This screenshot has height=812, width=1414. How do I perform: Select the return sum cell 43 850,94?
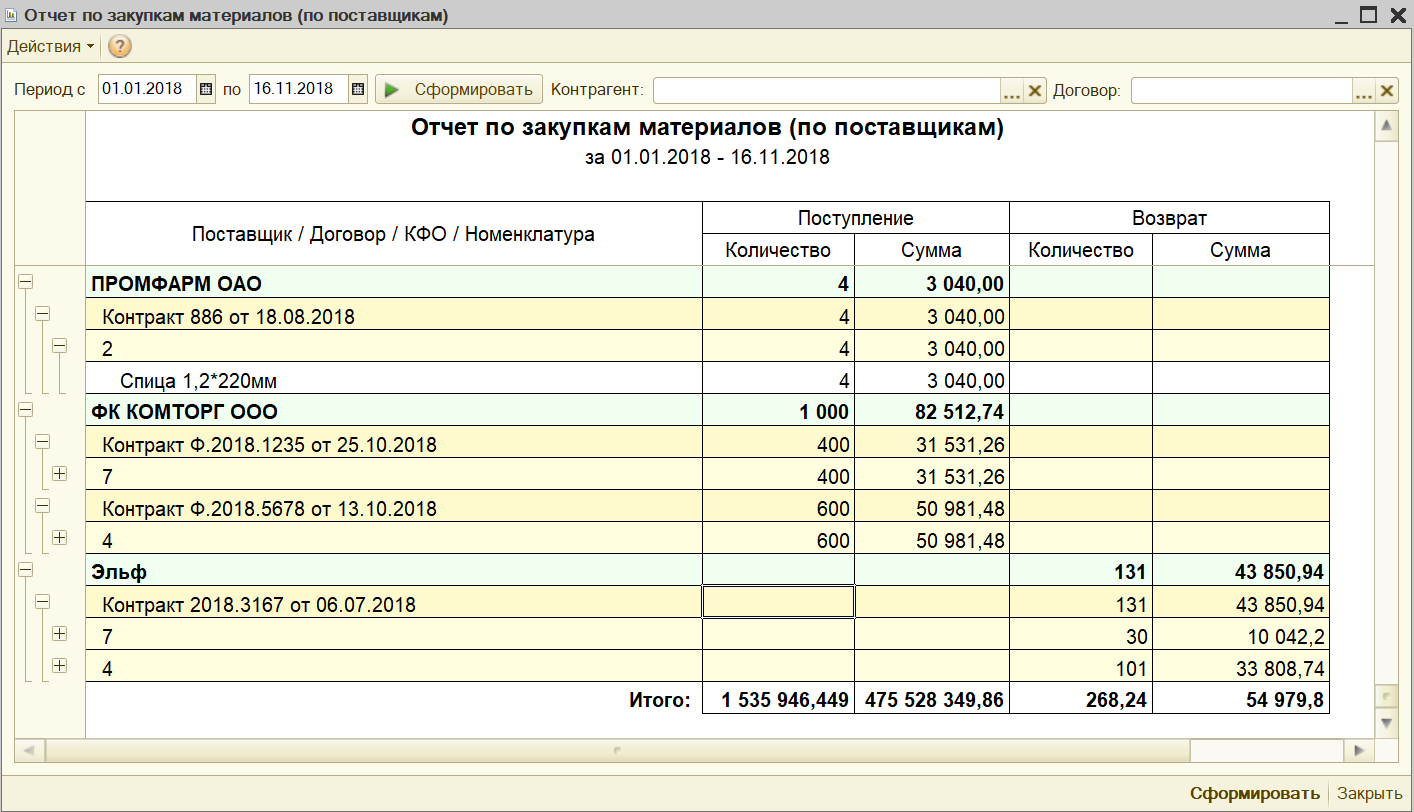(x=1241, y=572)
